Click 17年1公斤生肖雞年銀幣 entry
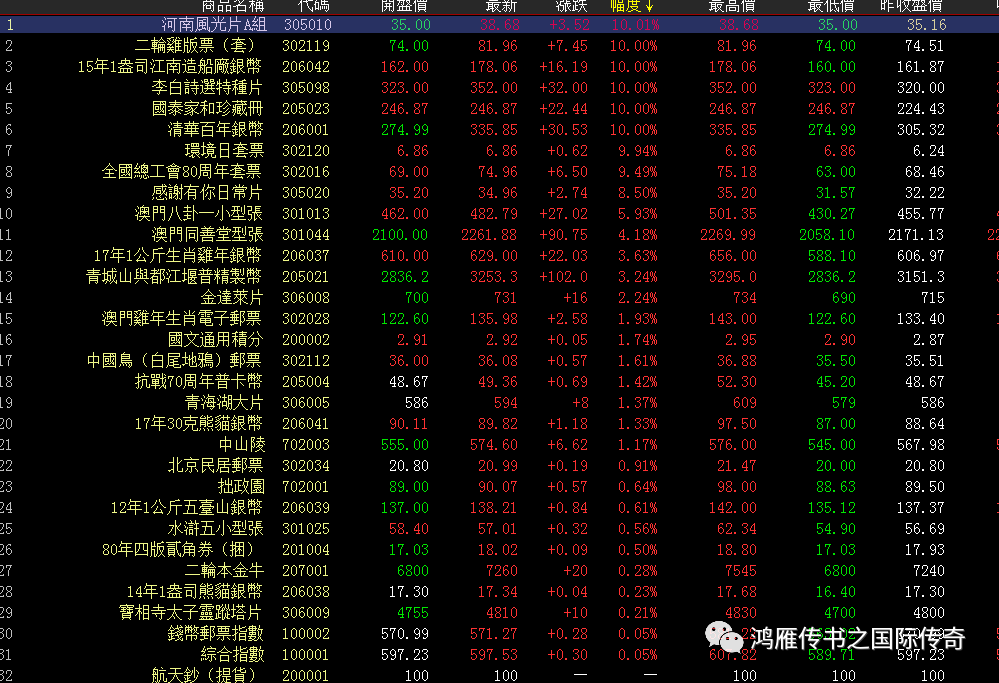The height and width of the screenshot is (683, 999). point(178,255)
